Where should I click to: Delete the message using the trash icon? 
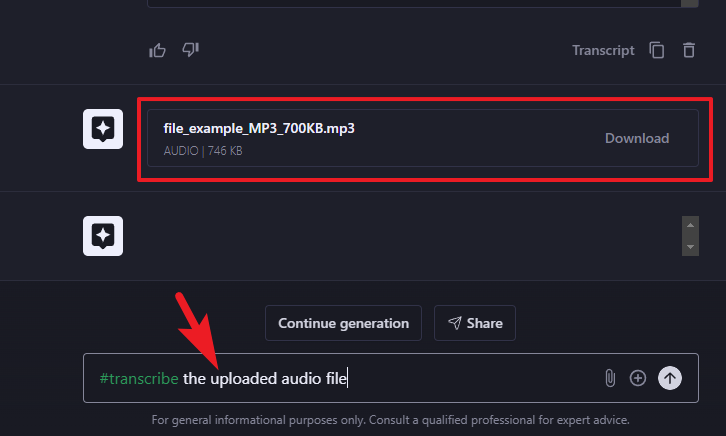[689, 50]
